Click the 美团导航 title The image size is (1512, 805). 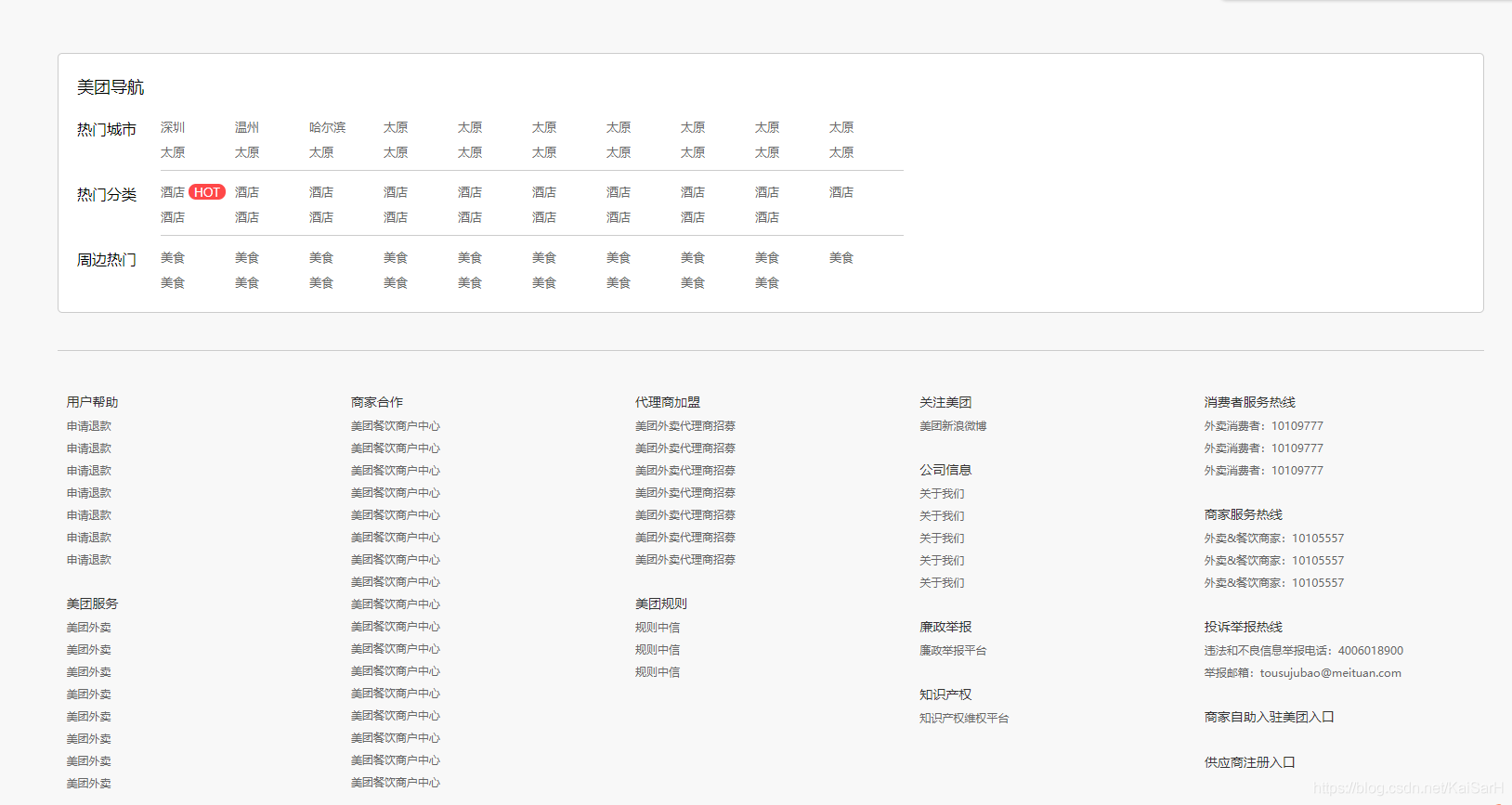(111, 87)
